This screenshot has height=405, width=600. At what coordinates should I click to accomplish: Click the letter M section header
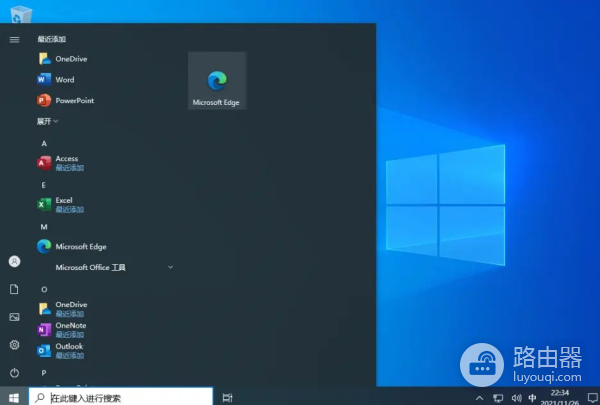pos(44,227)
